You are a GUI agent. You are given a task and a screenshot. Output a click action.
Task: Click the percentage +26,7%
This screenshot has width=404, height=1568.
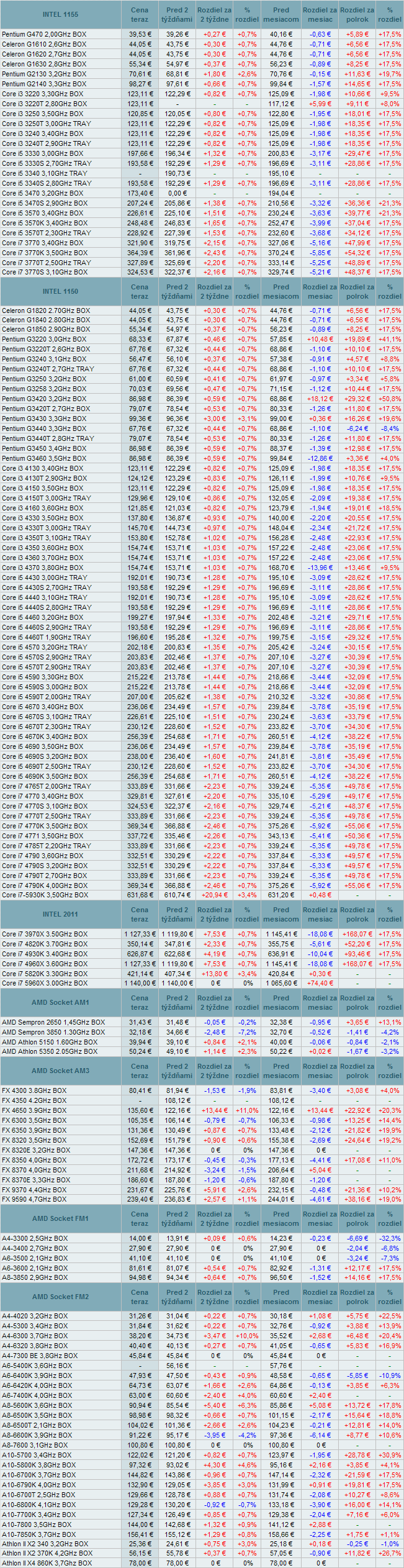[x=390, y=1553]
